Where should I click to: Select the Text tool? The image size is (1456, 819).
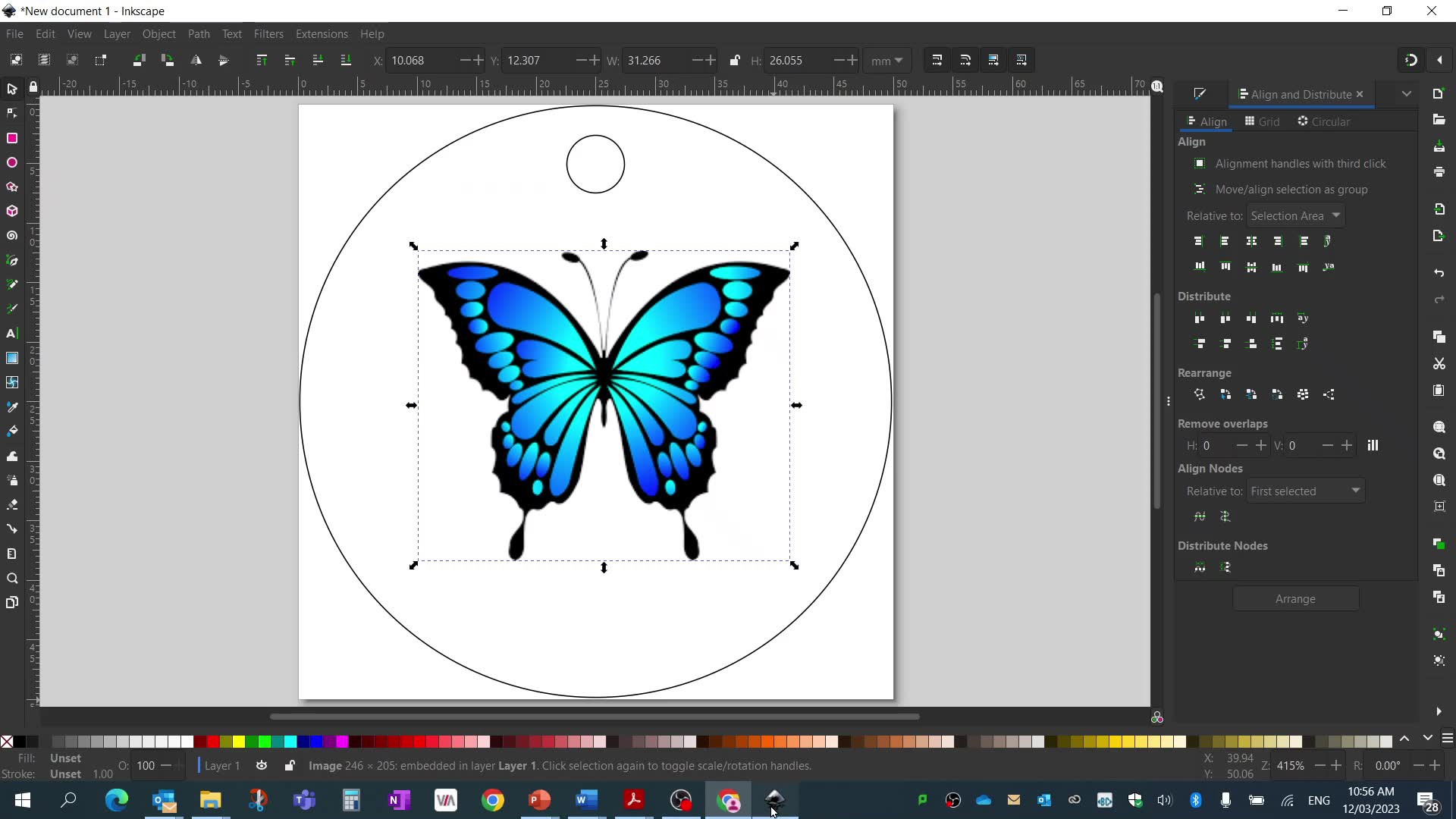pyautogui.click(x=11, y=333)
